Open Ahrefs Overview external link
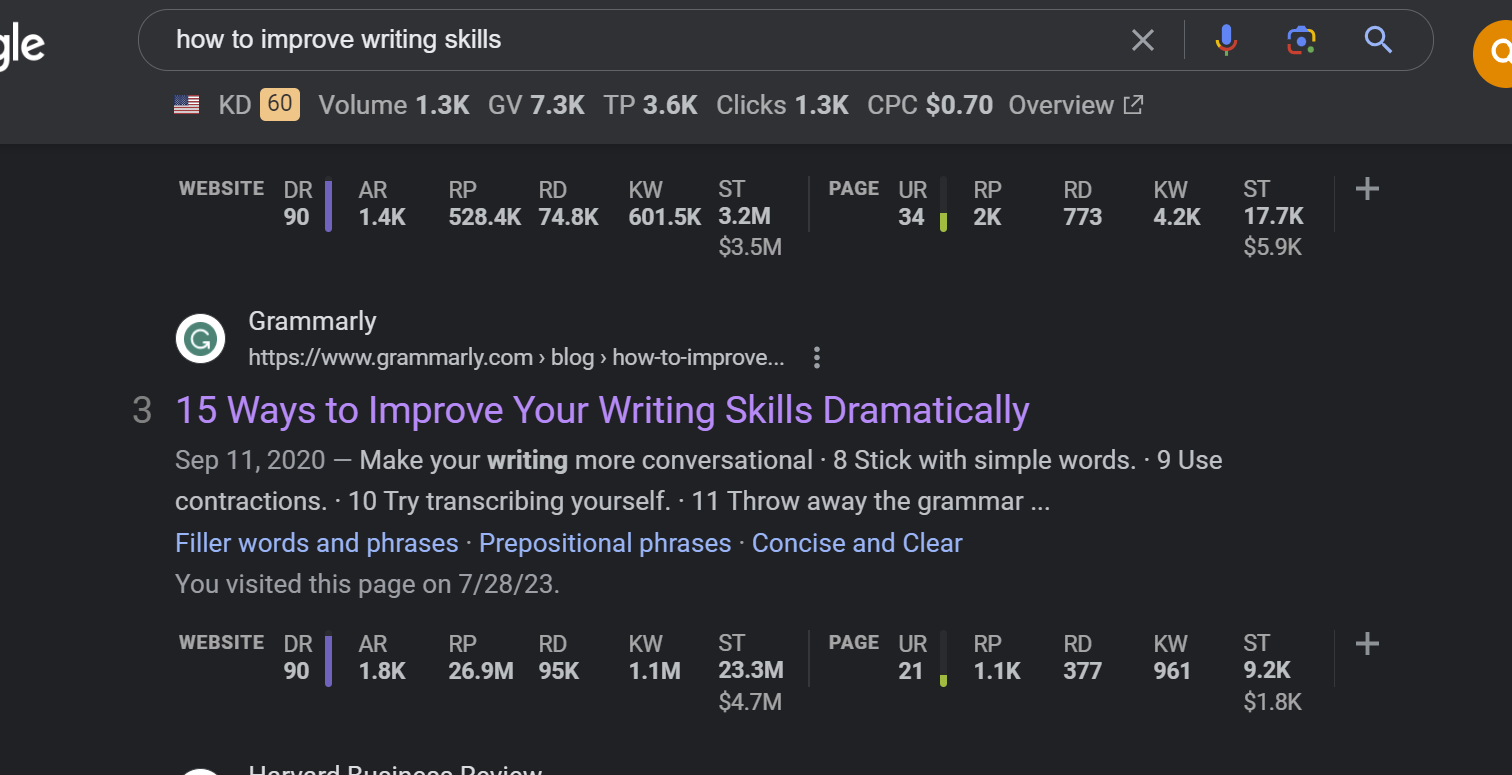Viewport: 1512px width, 775px height. [x=1075, y=105]
